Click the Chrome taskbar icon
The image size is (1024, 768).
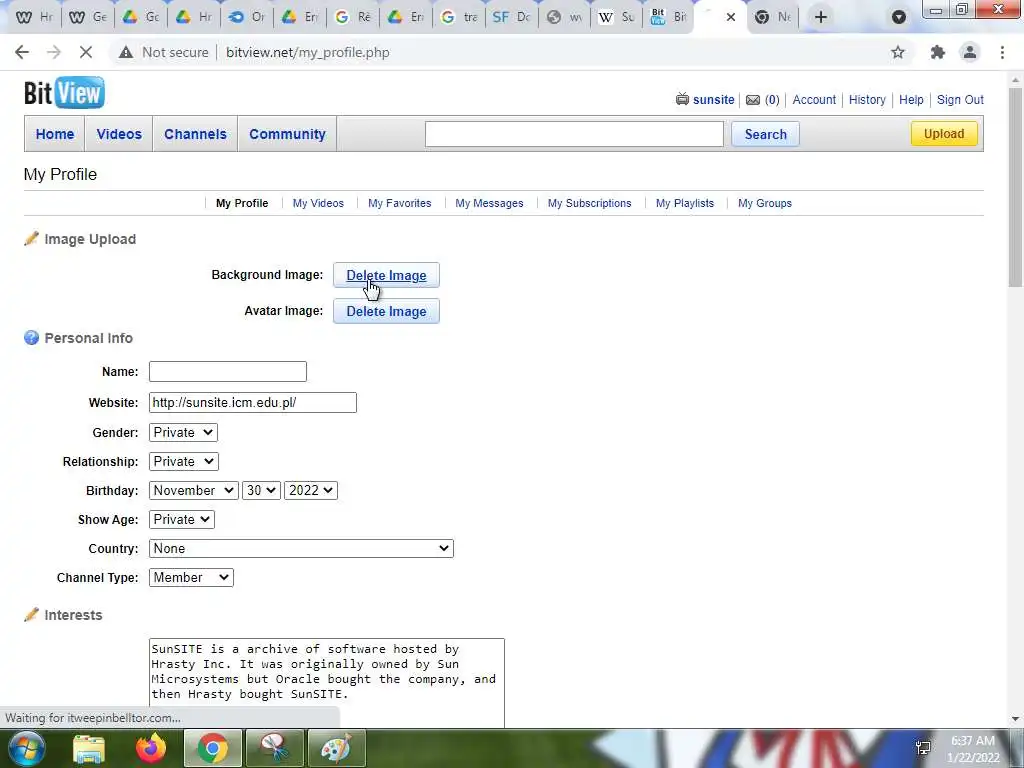tap(212, 748)
